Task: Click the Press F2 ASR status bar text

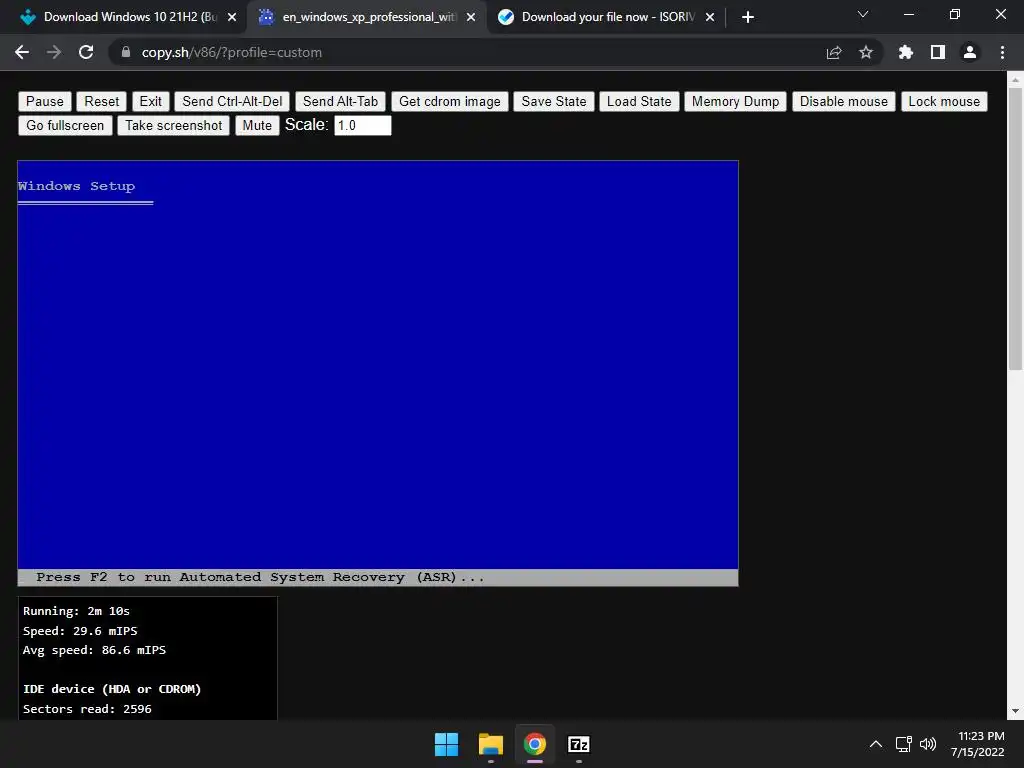Action: tap(260, 577)
